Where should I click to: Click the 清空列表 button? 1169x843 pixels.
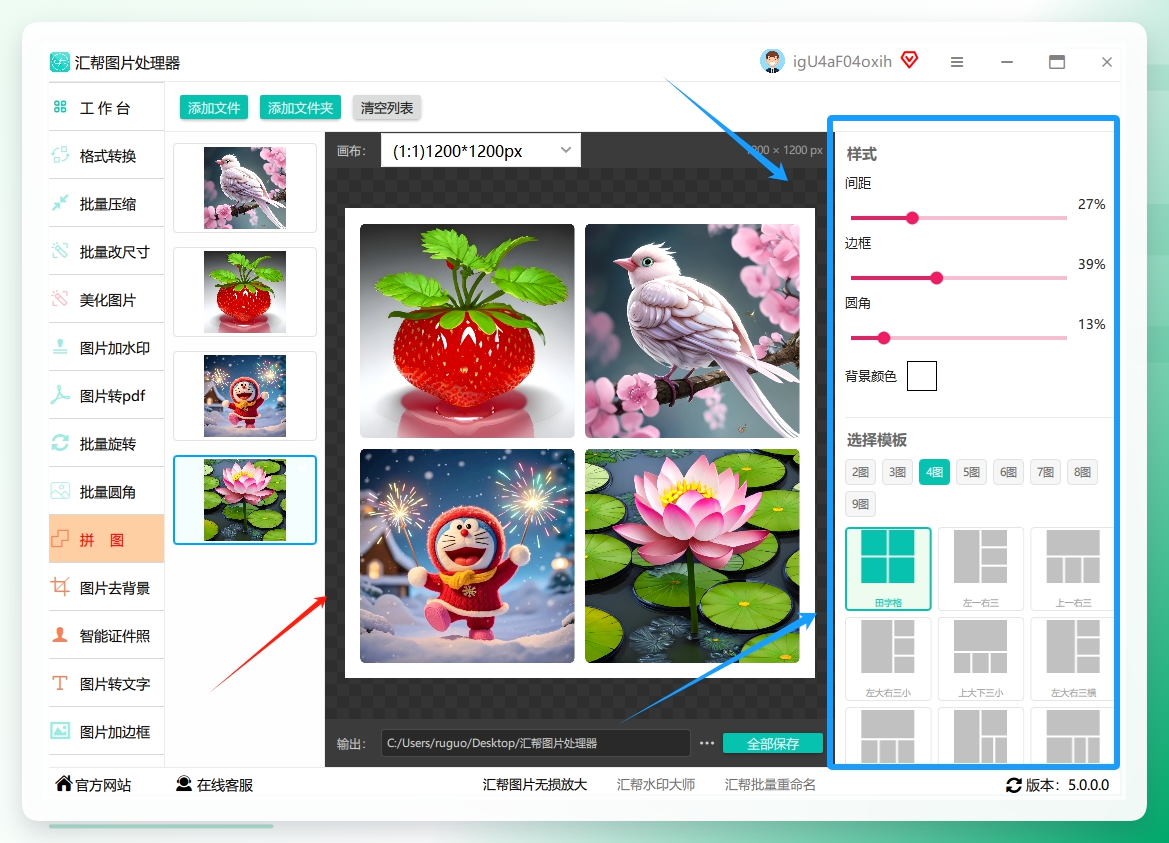(x=387, y=107)
